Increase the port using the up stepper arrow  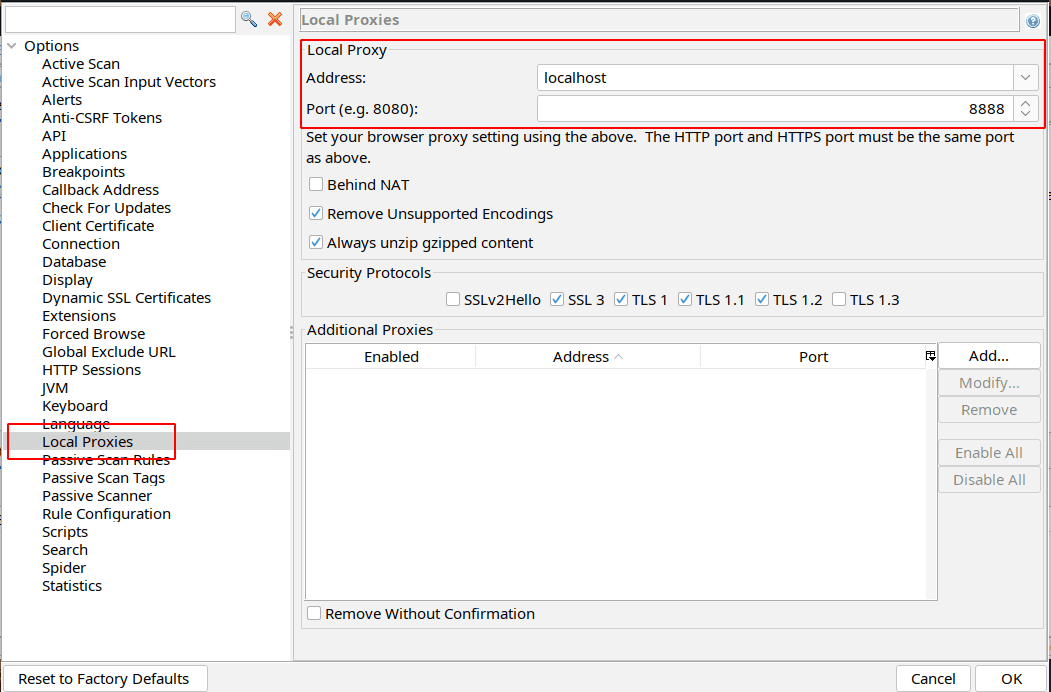(1026, 103)
